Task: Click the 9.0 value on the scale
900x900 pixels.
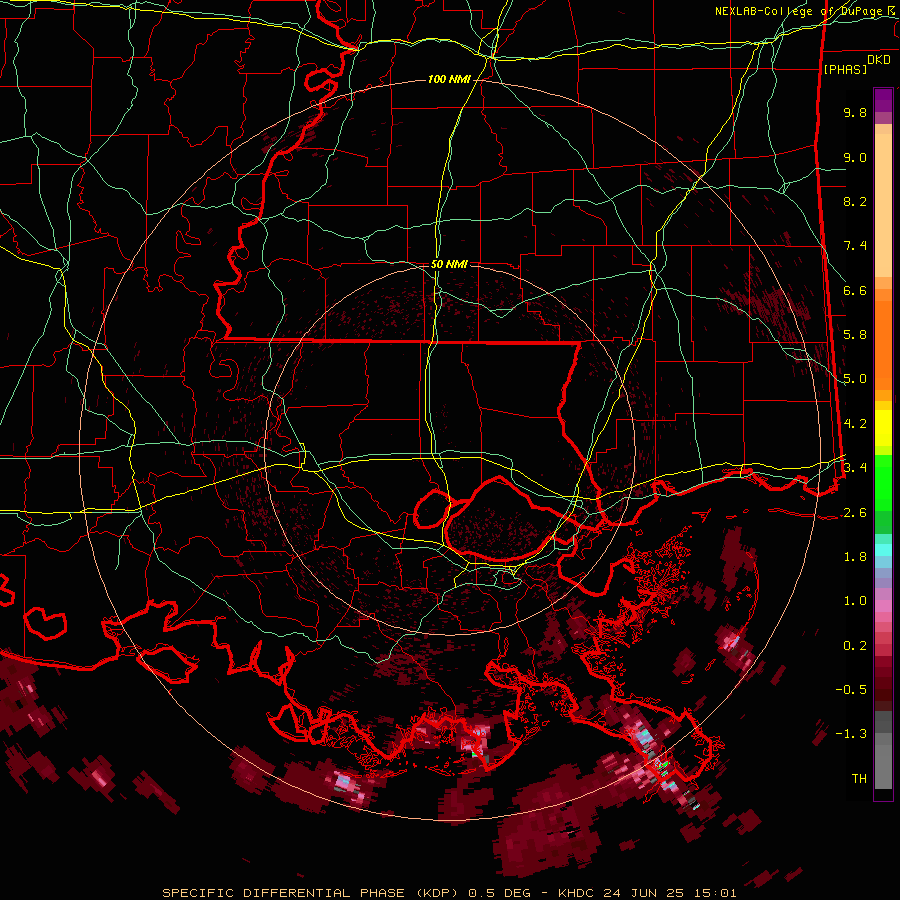Action: tap(855, 157)
